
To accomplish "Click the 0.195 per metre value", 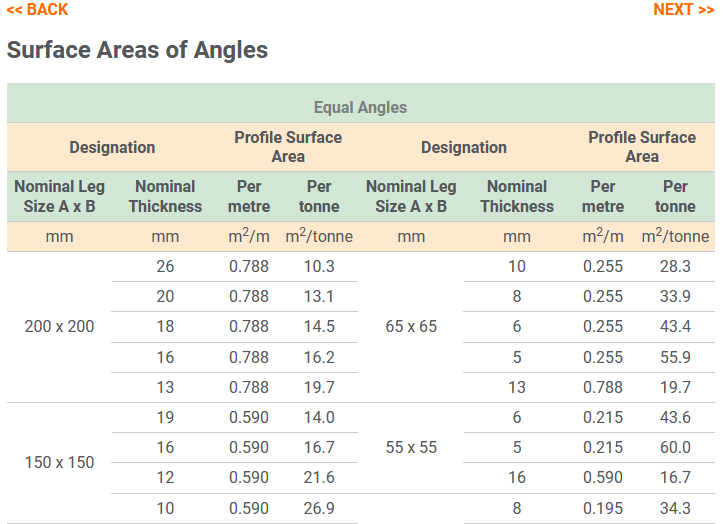I will coord(603,509).
